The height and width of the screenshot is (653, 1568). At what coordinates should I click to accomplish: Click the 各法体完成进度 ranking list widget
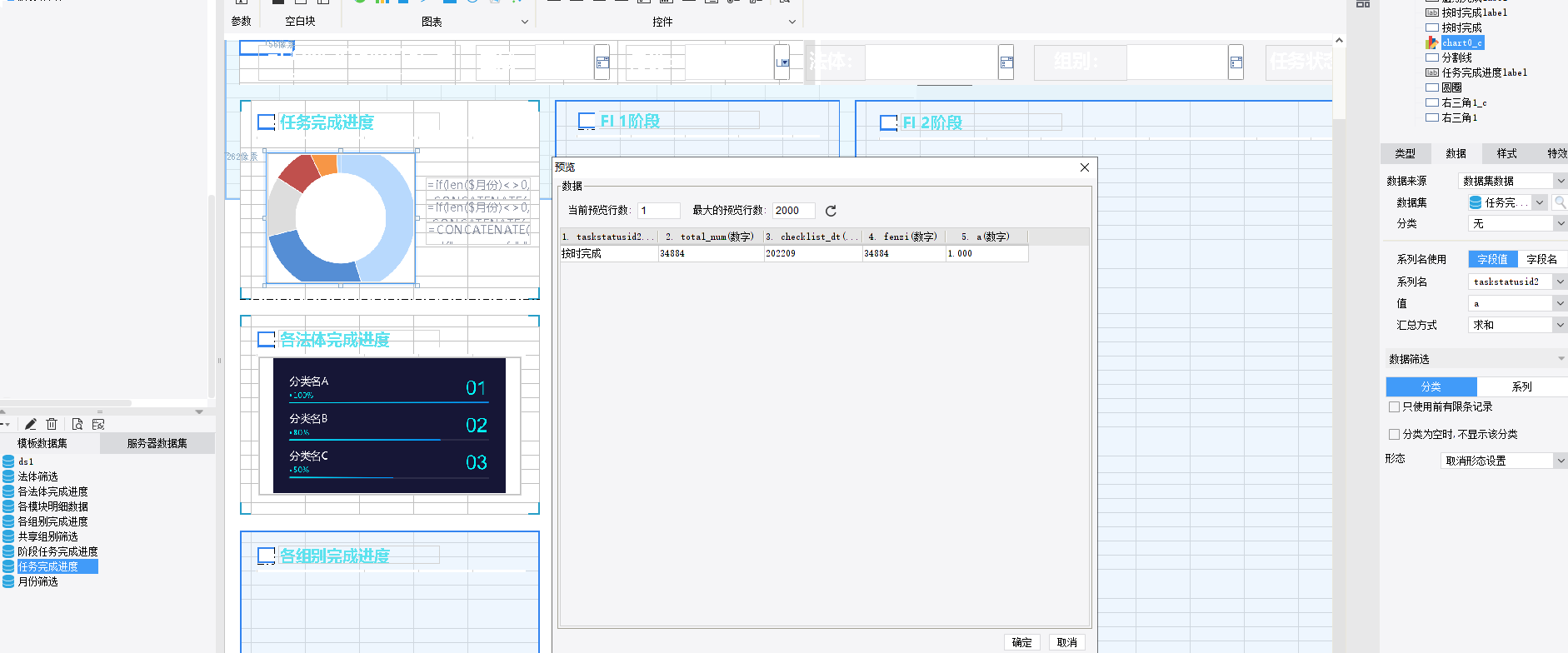pyautogui.click(x=389, y=426)
